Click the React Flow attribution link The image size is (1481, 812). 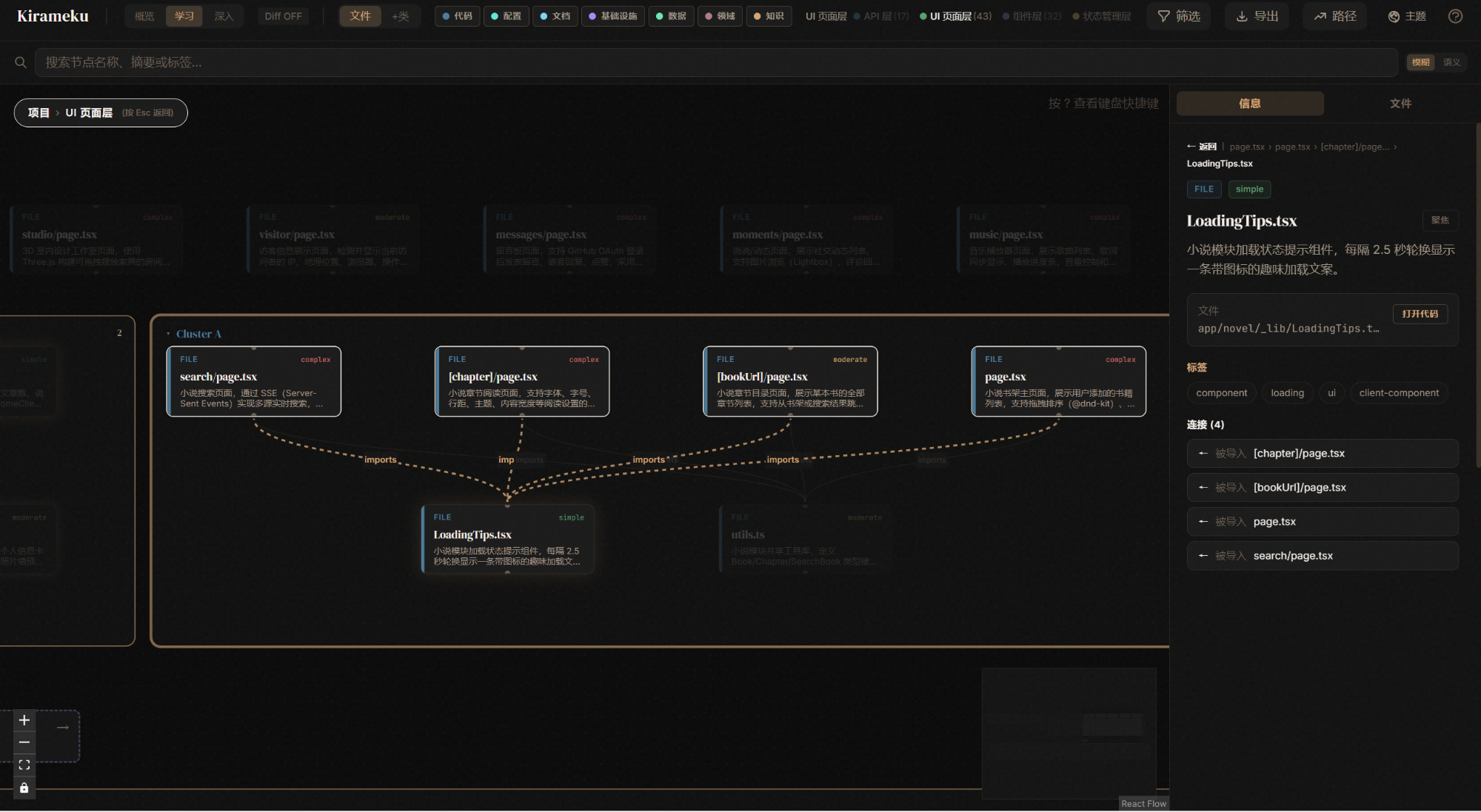click(x=1143, y=804)
